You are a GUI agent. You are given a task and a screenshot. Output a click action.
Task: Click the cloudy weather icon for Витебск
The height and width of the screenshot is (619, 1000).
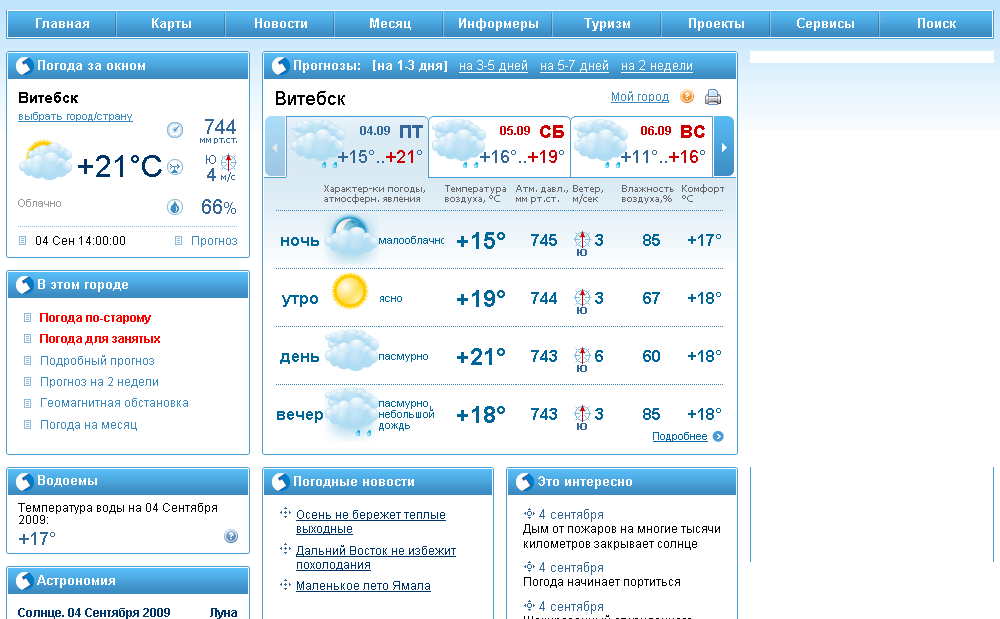pos(47,158)
